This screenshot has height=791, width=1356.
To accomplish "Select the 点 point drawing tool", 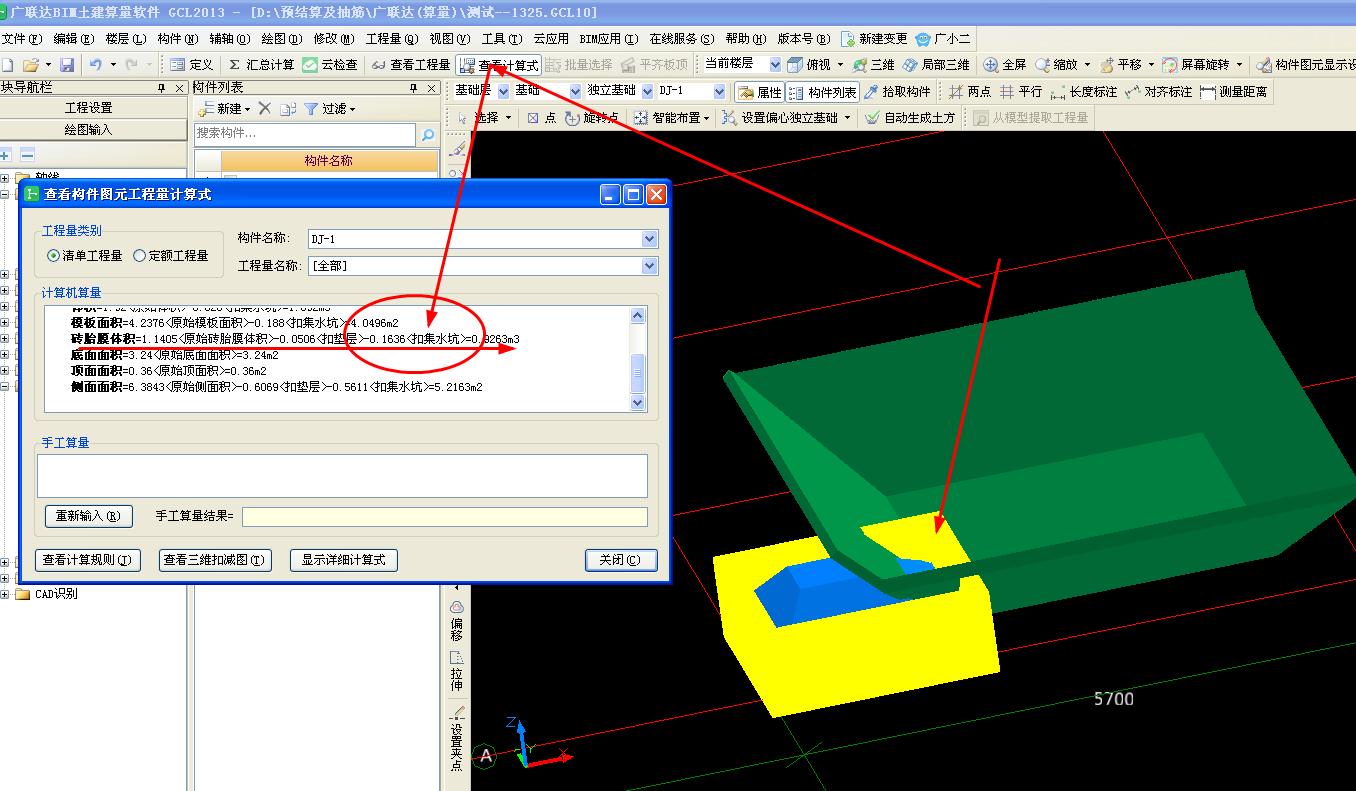I will pos(541,118).
